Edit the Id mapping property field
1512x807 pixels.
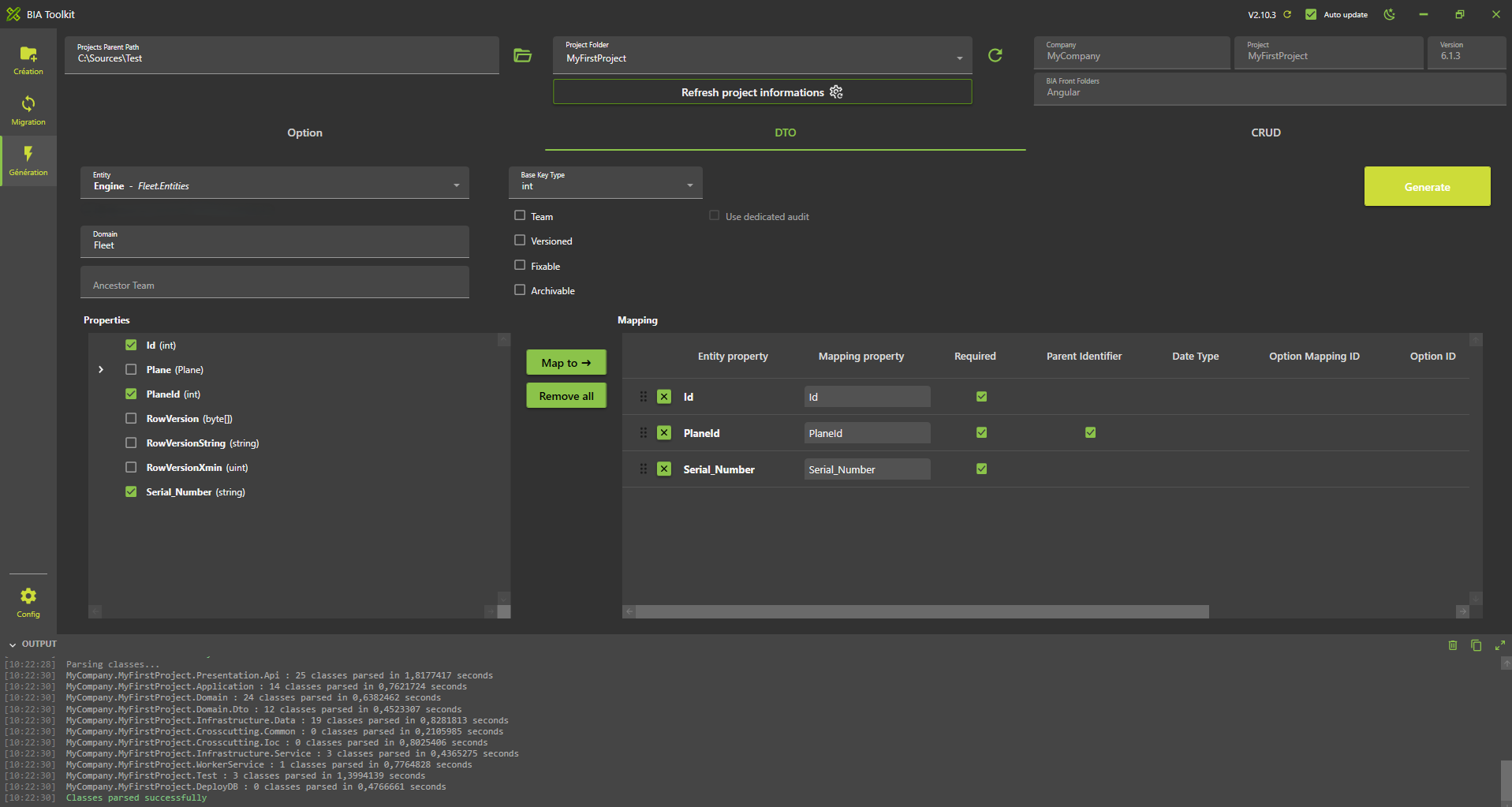tap(867, 397)
